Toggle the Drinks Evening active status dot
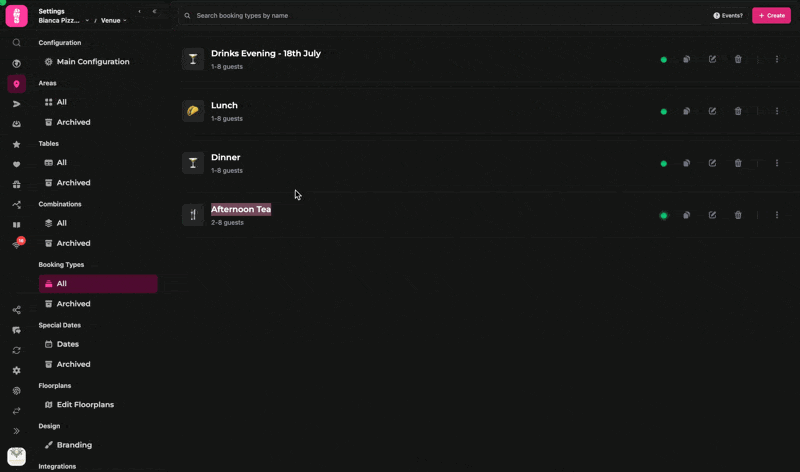Screen dimensions: 800x472 point(663,60)
